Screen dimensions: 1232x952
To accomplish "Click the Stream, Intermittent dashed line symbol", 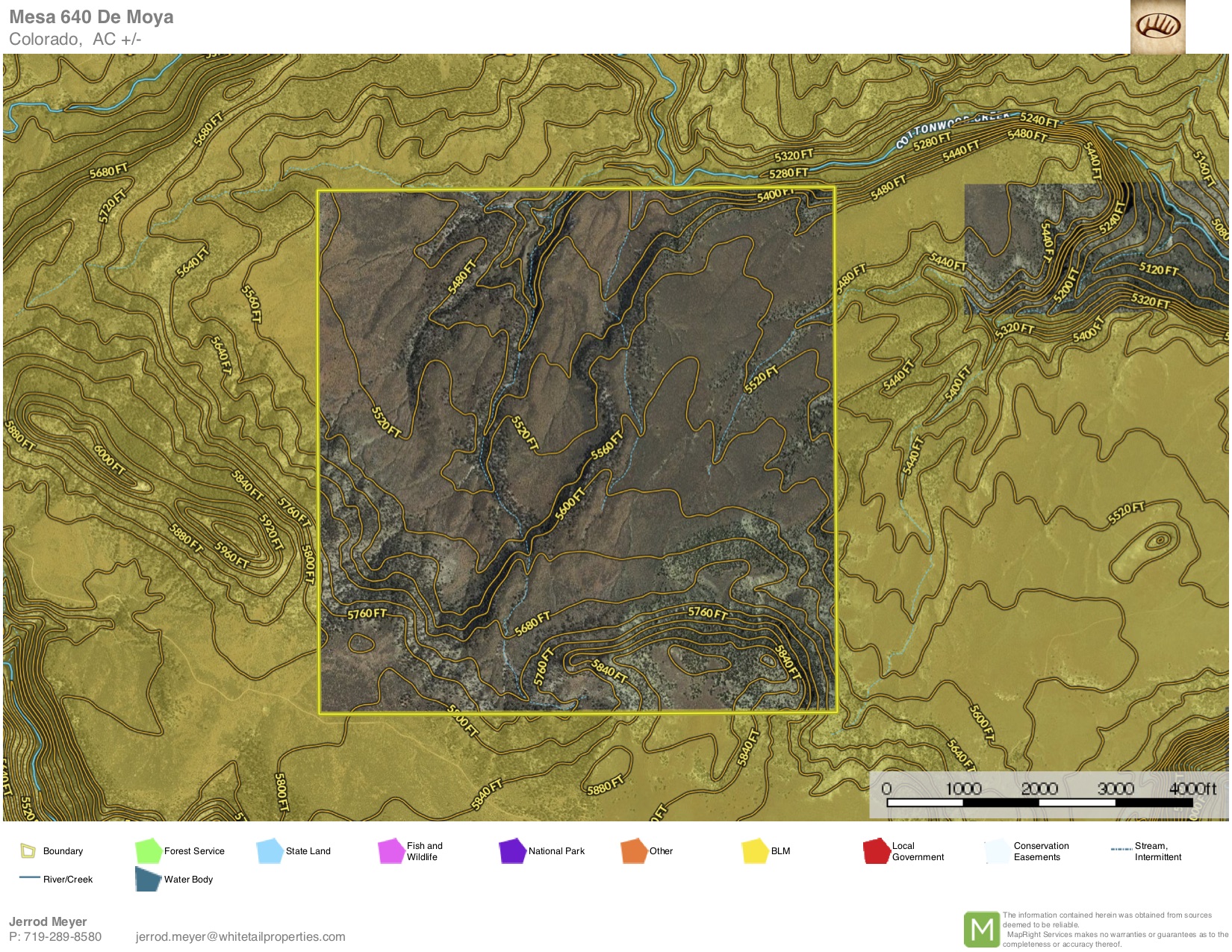I will 1121,850.
